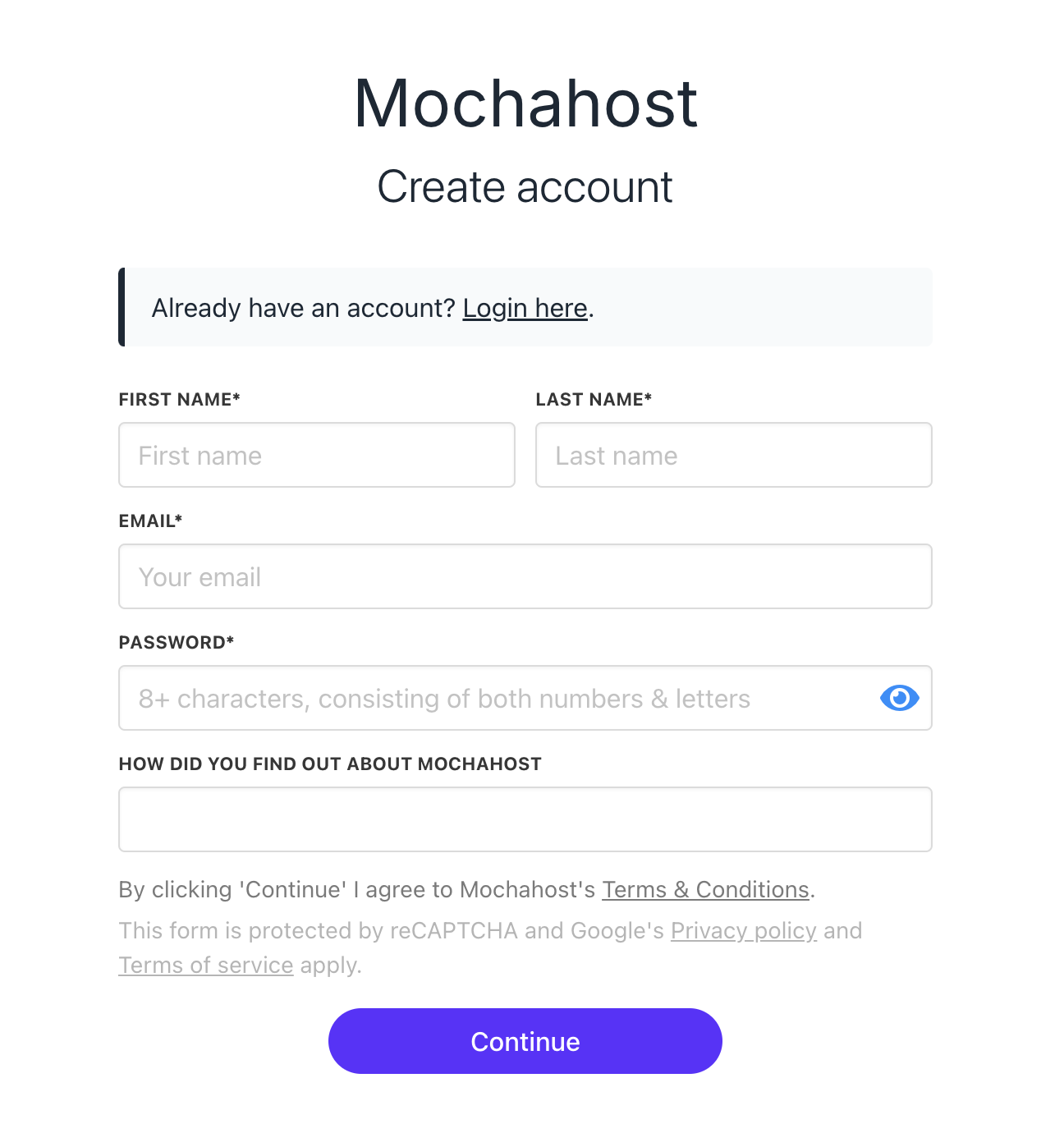The width and height of the screenshot is (1064, 1133).
Task: Click the EMAIL label
Action: pyautogui.click(x=150, y=521)
